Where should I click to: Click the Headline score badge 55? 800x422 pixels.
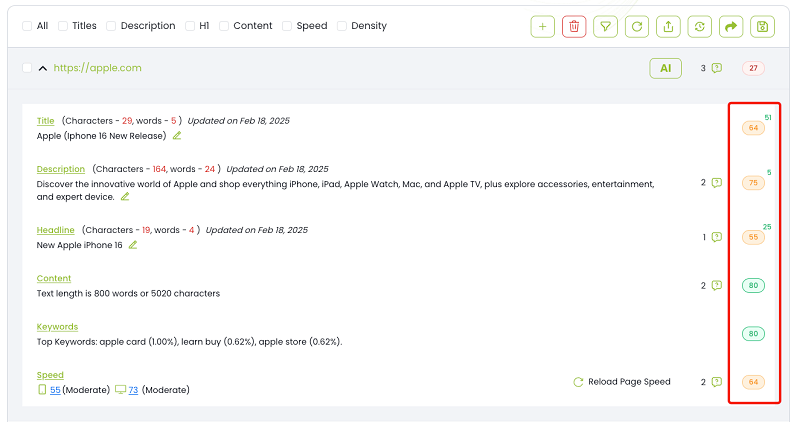pyautogui.click(x=753, y=237)
